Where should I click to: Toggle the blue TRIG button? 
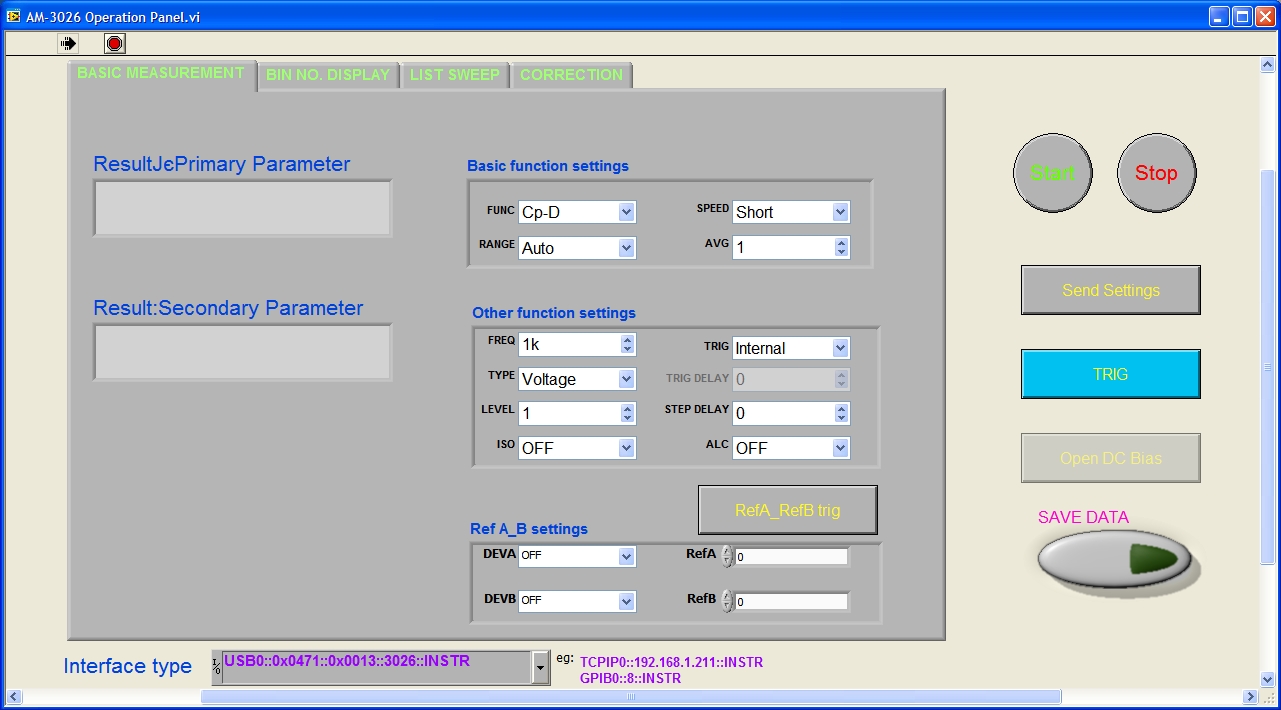tap(1110, 374)
